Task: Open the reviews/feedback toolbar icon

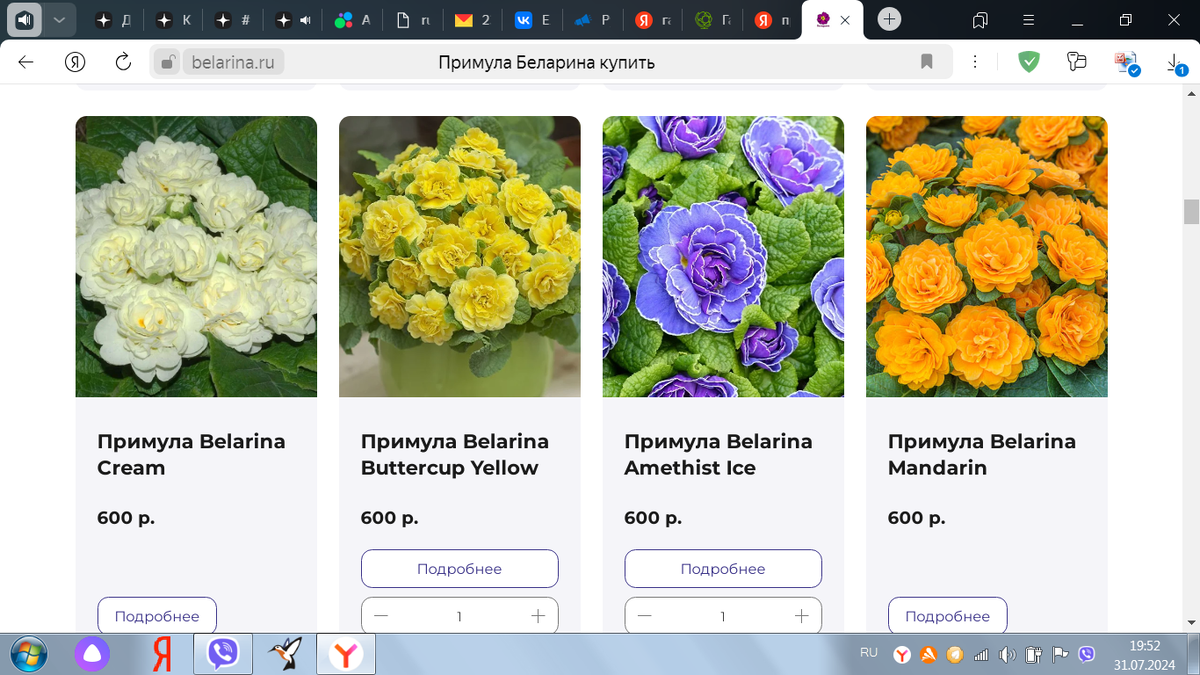Action: (x=1077, y=62)
